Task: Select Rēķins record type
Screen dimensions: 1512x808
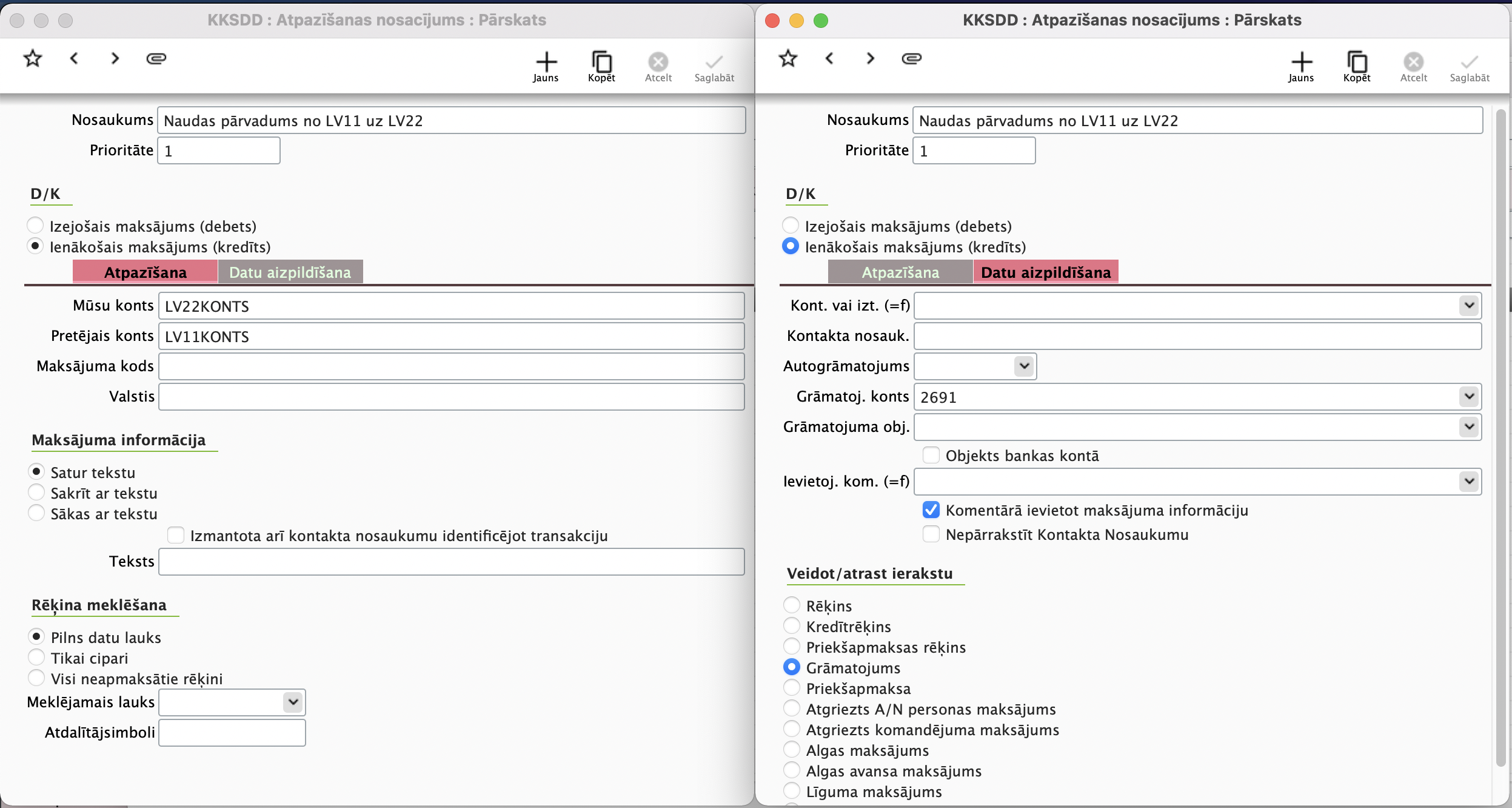Action: point(792,605)
